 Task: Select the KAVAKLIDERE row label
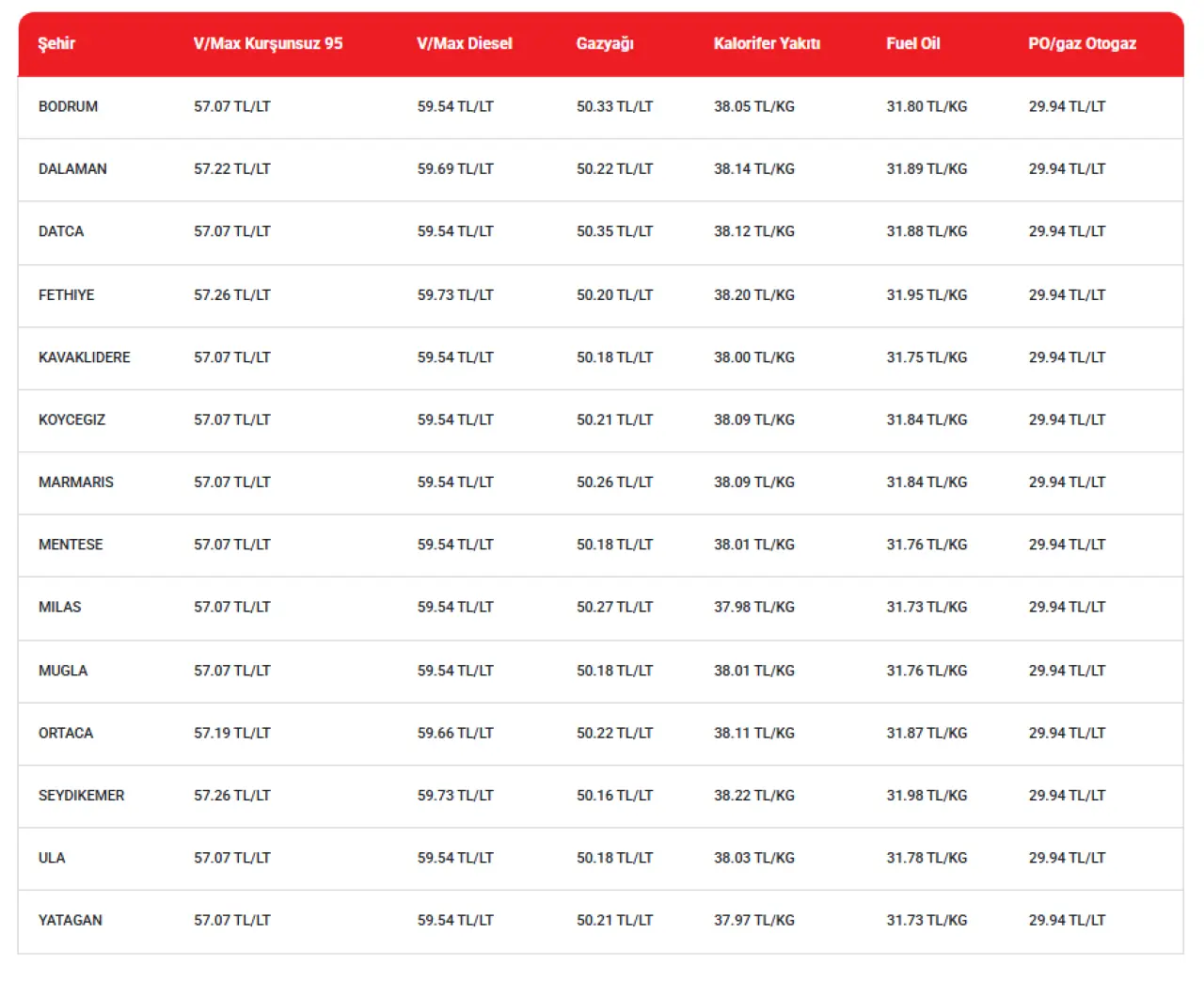pos(85,357)
